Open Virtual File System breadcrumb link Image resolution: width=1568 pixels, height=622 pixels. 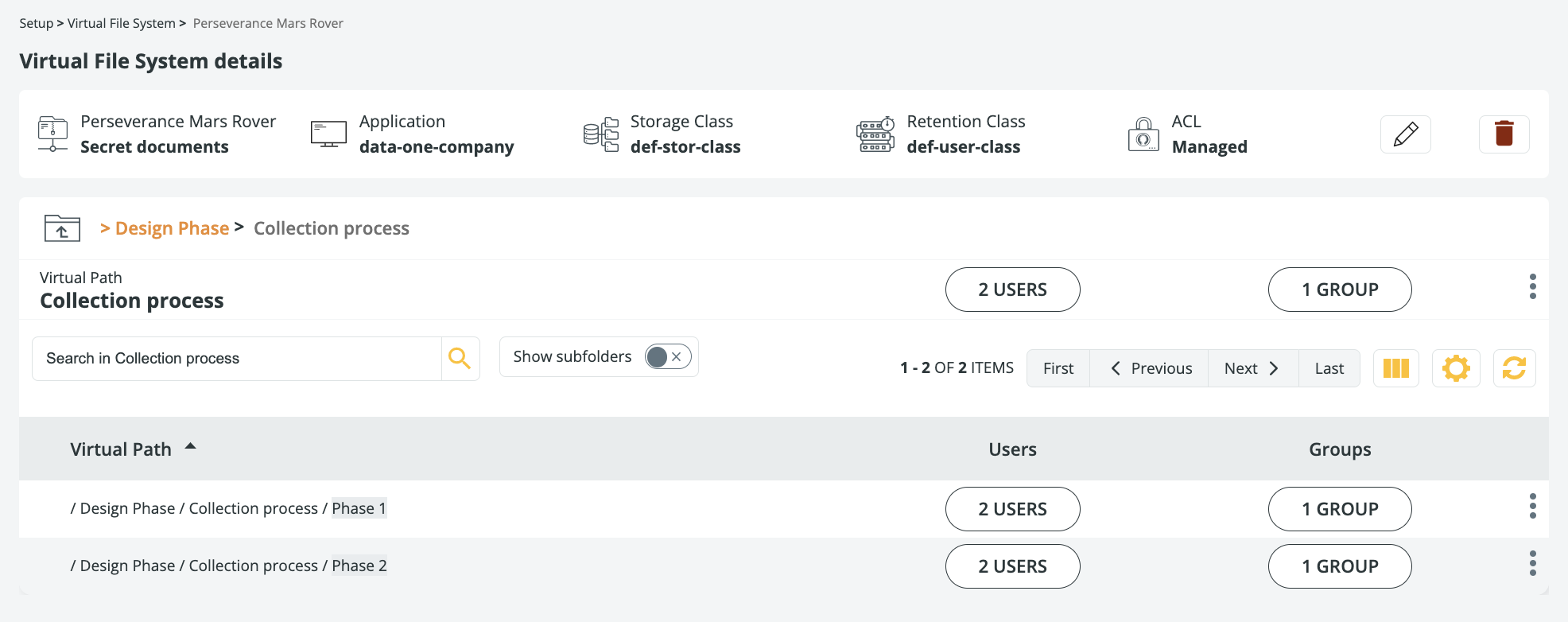121,24
